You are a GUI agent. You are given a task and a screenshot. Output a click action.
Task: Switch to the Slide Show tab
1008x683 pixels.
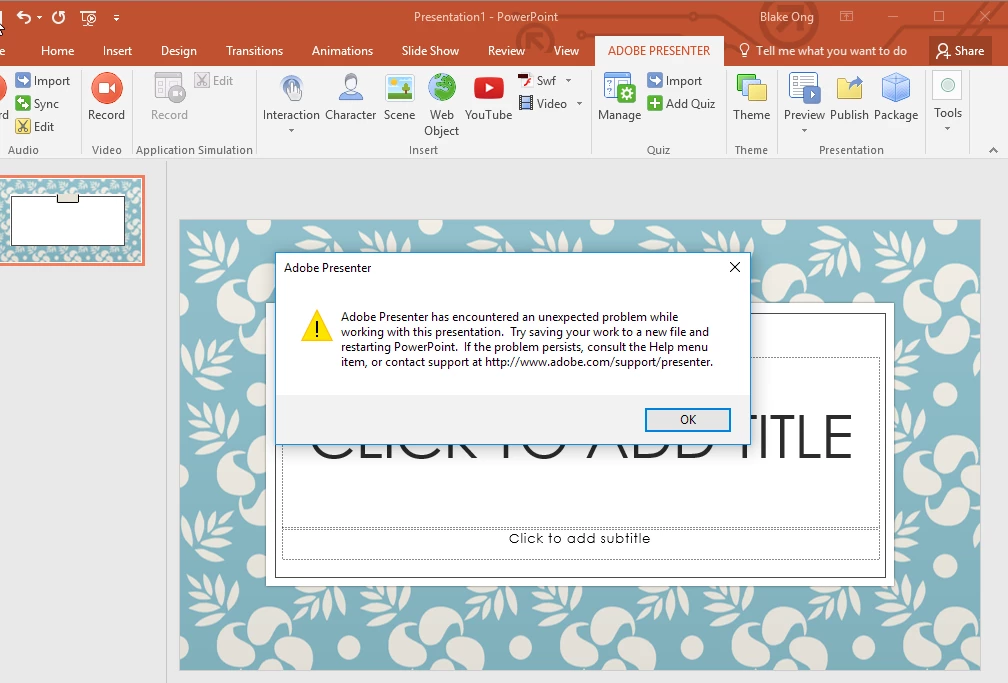click(430, 51)
